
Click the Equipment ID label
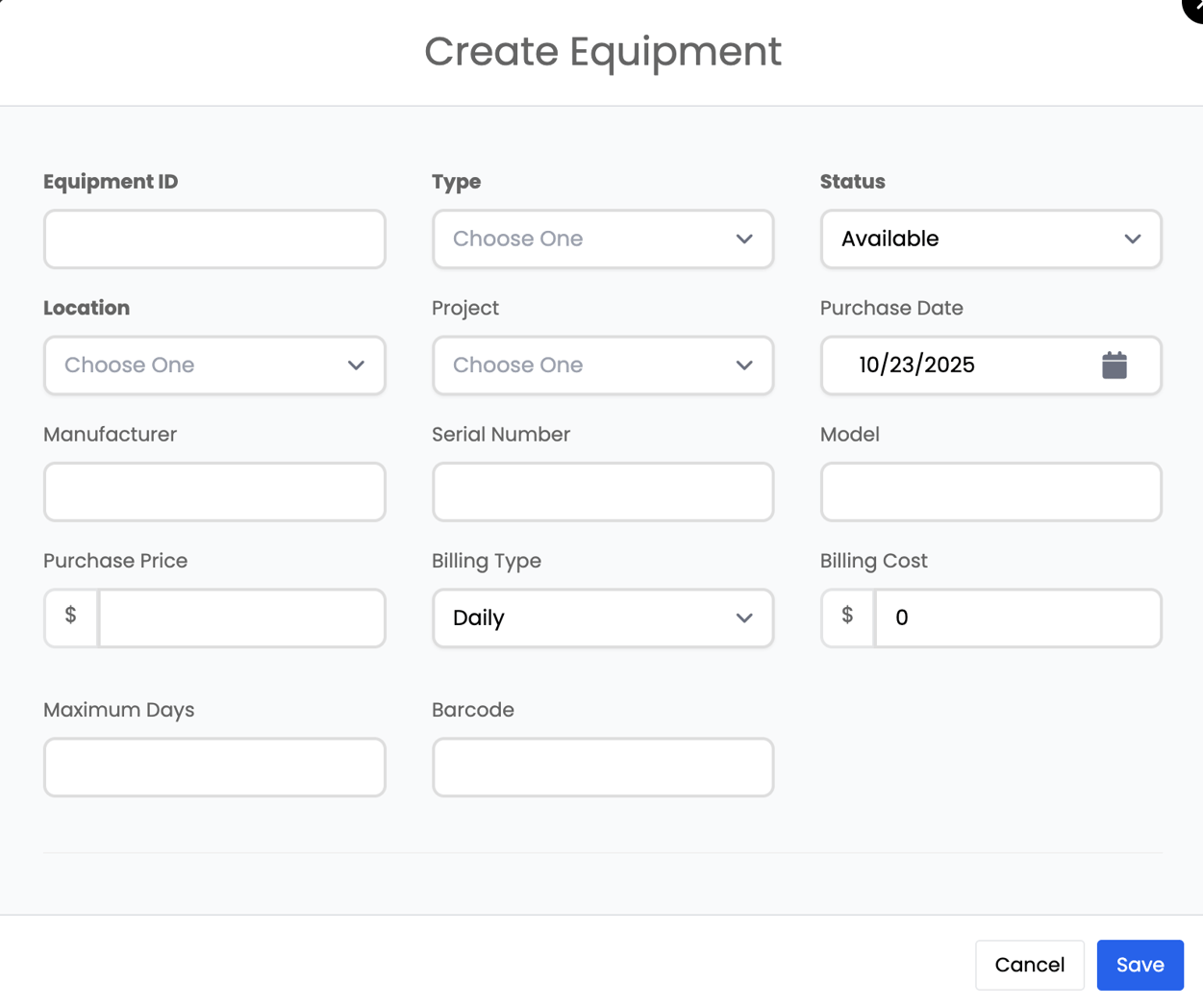[111, 182]
